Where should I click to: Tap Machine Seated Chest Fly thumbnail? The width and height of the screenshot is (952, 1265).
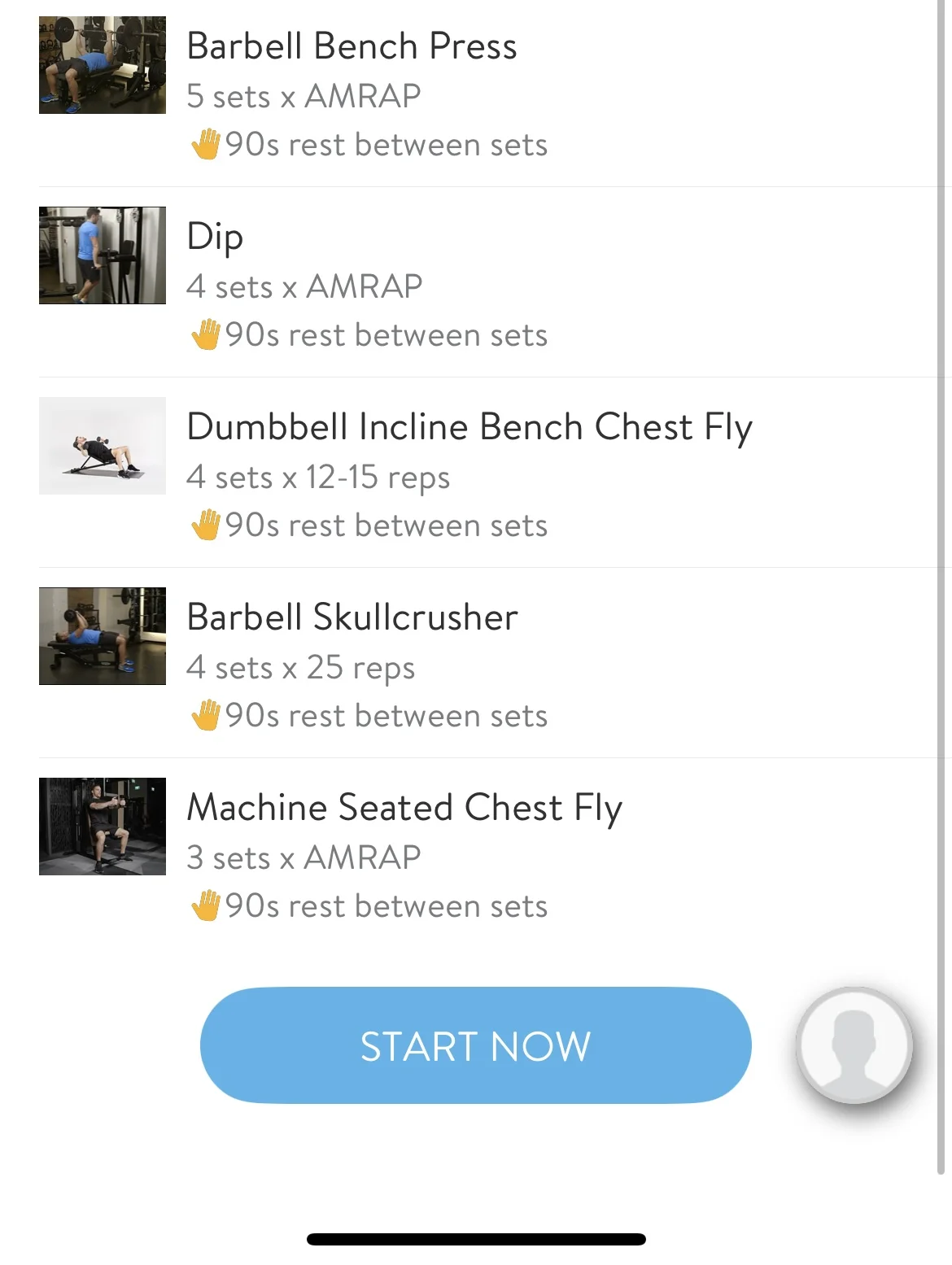(103, 827)
